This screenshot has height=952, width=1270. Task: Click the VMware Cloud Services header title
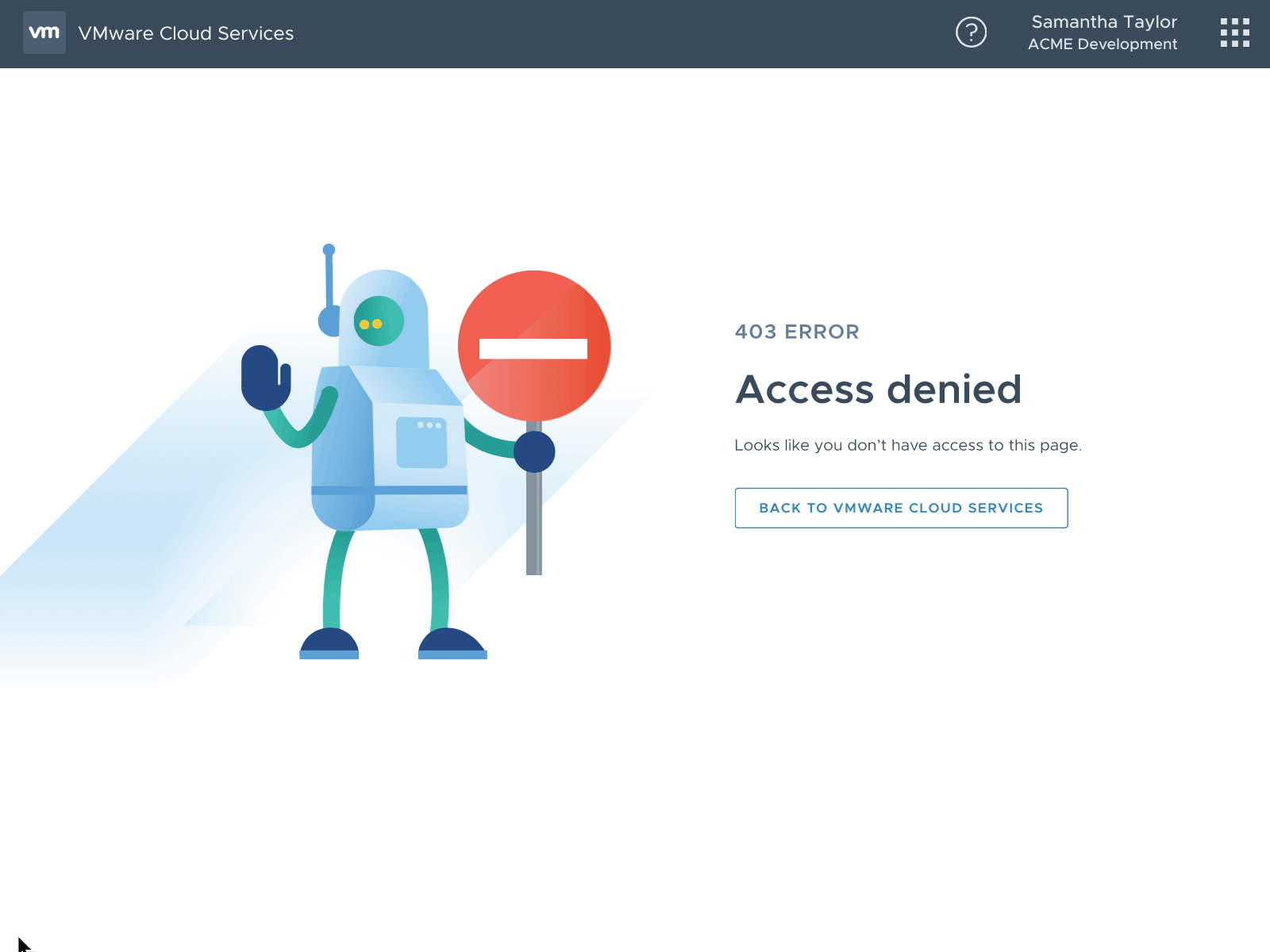(x=187, y=33)
